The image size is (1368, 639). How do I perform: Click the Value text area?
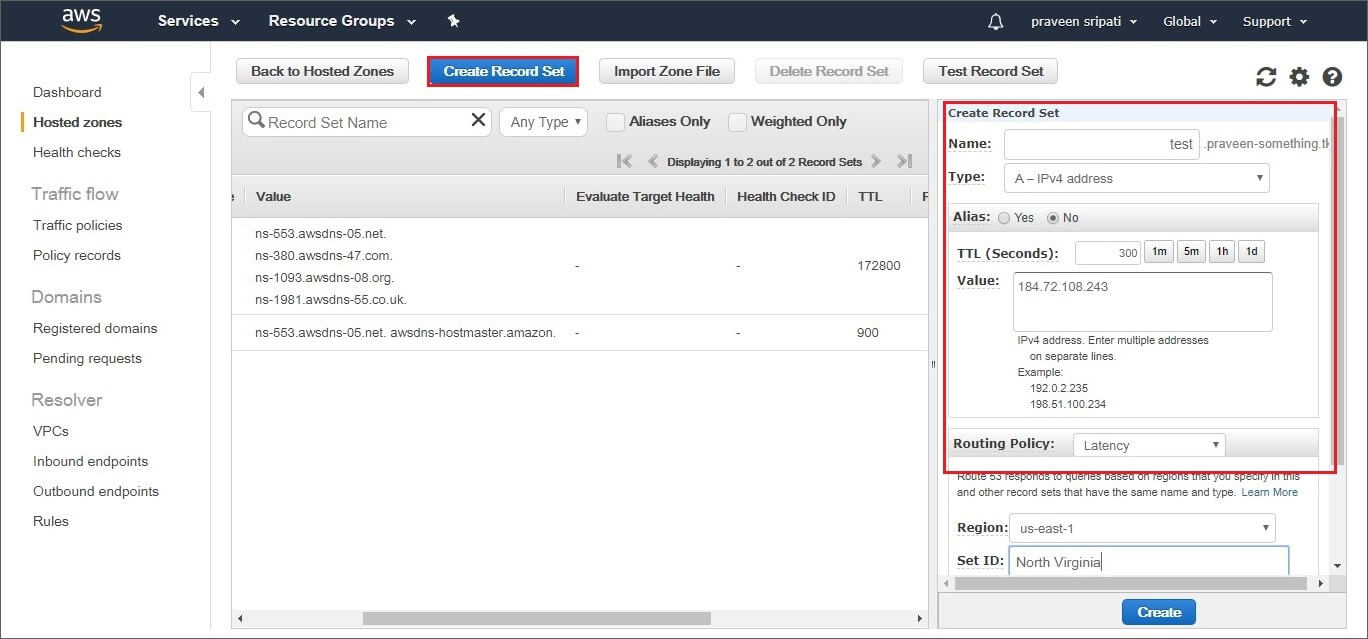[1142, 301]
